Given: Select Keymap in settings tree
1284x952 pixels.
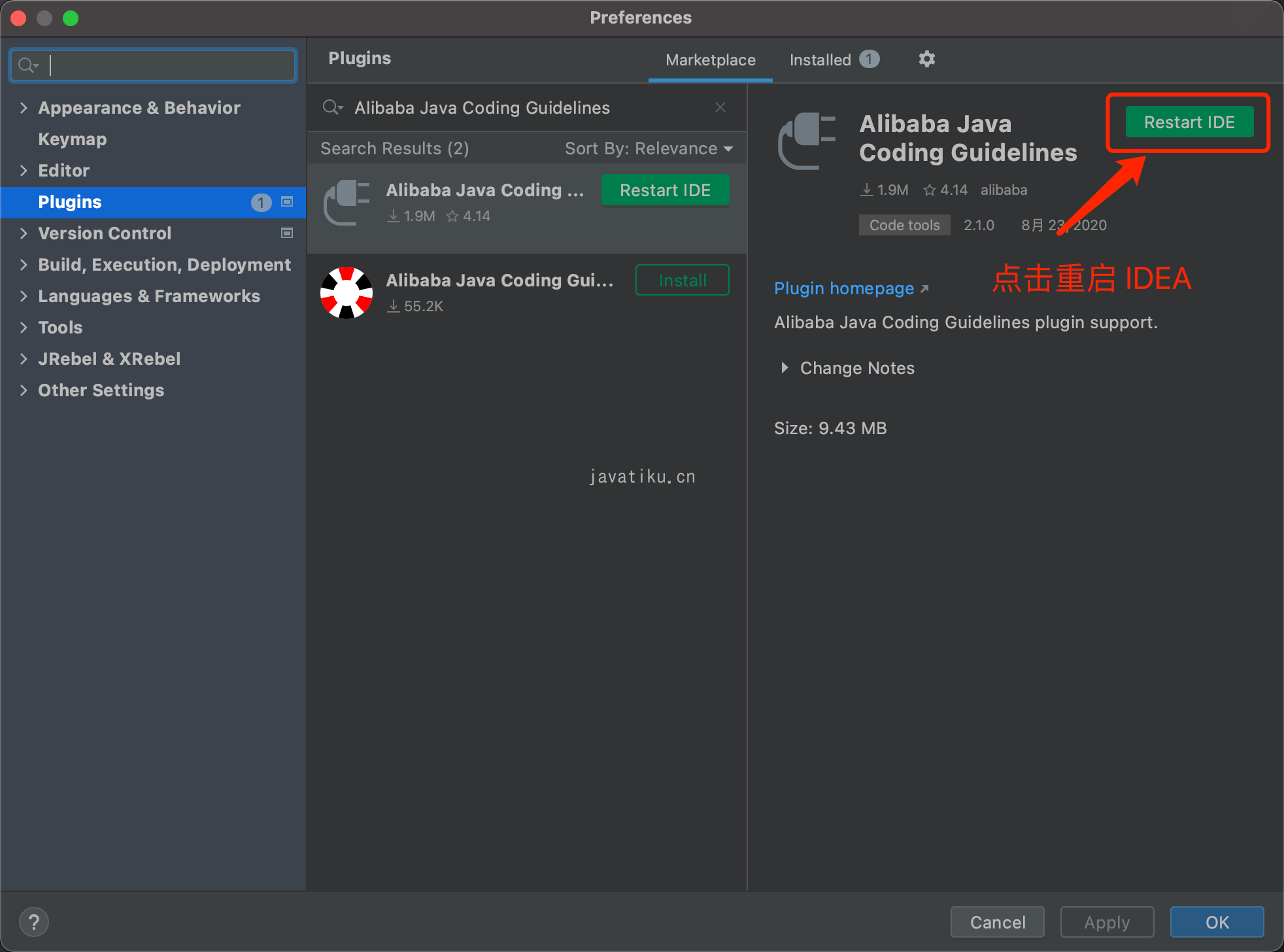Looking at the screenshot, I should (x=72, y=139).
